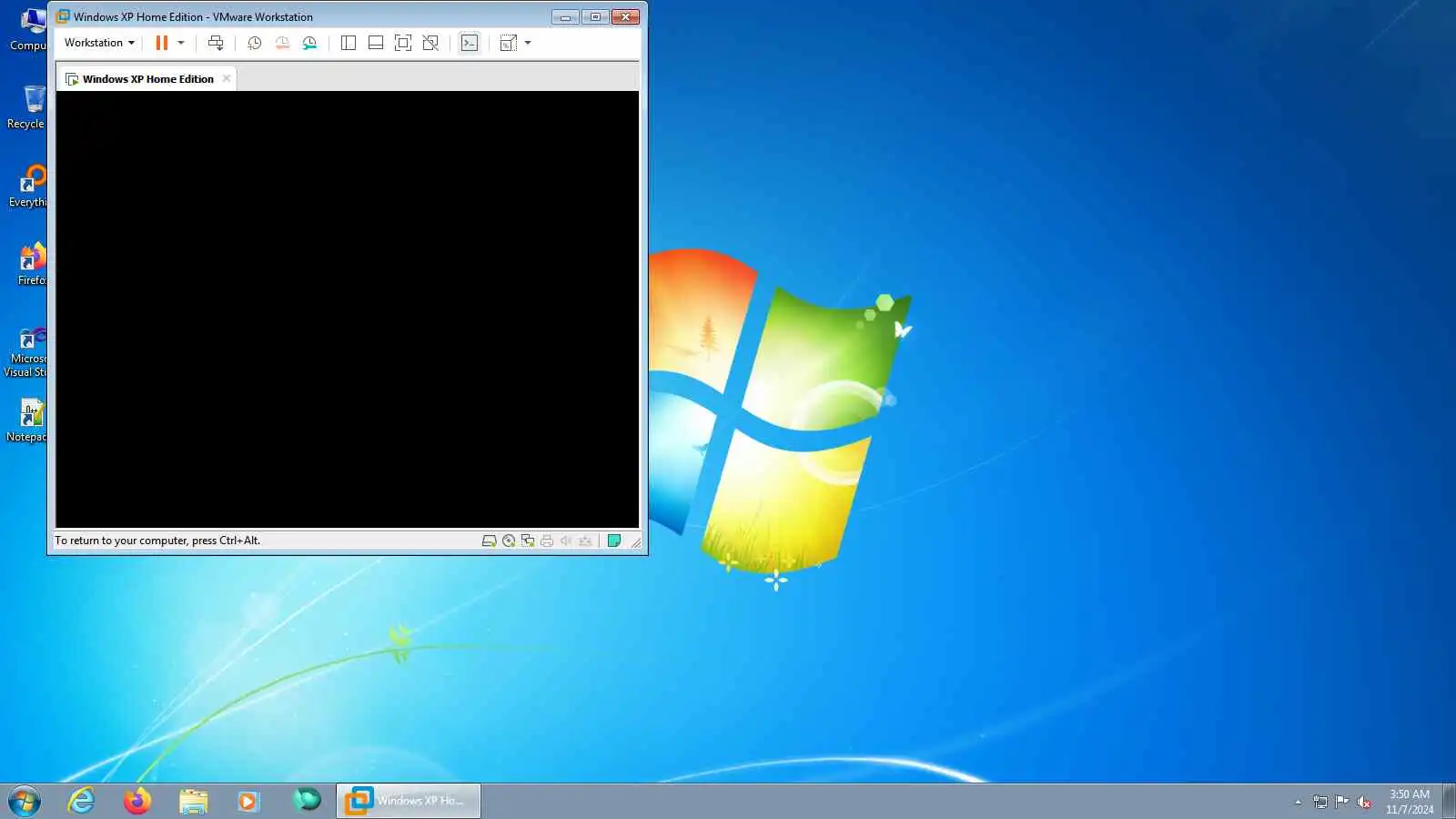
Task: Click the green round taskbar application icon
Action: [x=307, y=800]
